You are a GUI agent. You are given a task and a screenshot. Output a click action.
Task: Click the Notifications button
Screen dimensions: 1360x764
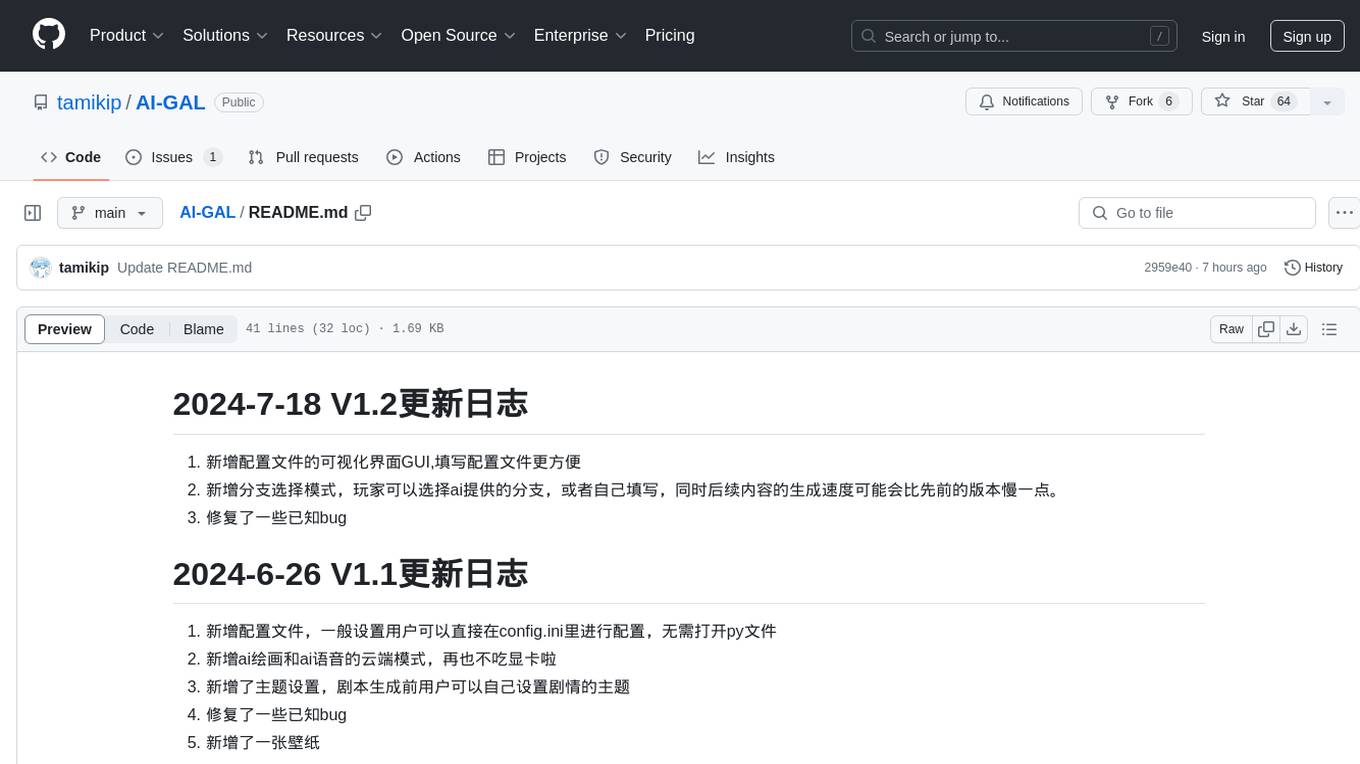pyautogui.click(x=1024, y=102)
